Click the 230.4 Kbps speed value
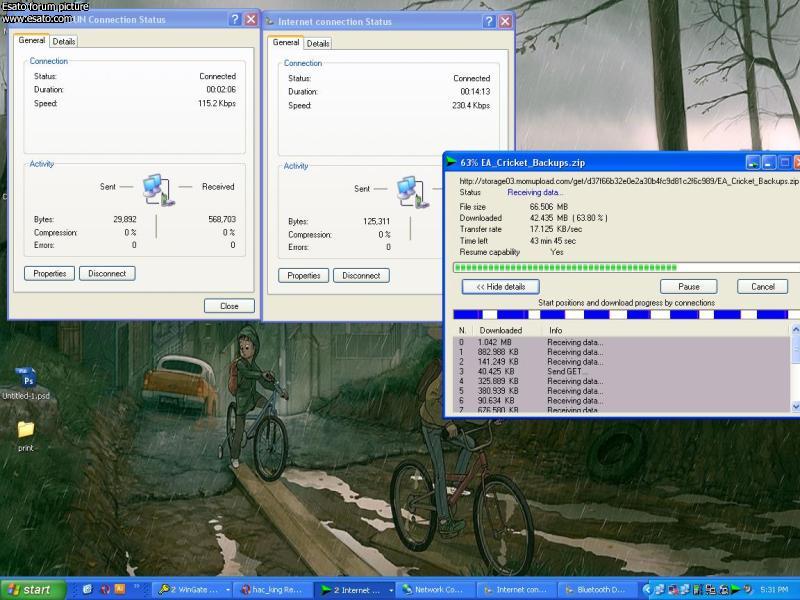The width and height of the screenshot is (800, 600). pos(471,105)
